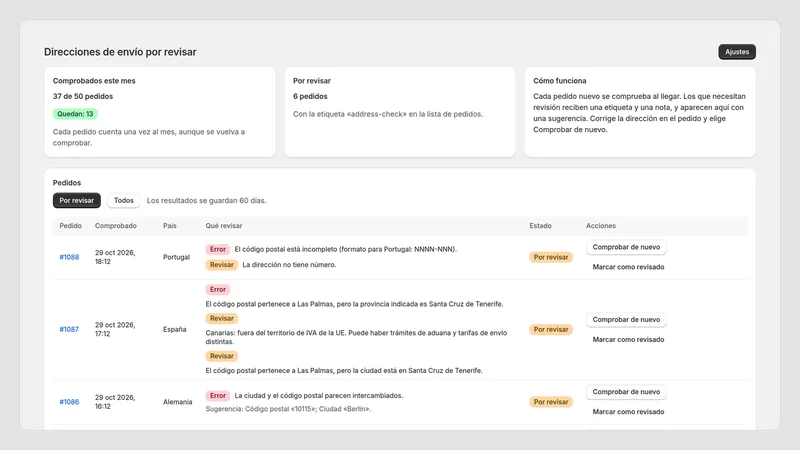Click the 6 pedidos count text
This screenshot has width=800, height=450.
(310, 96)
